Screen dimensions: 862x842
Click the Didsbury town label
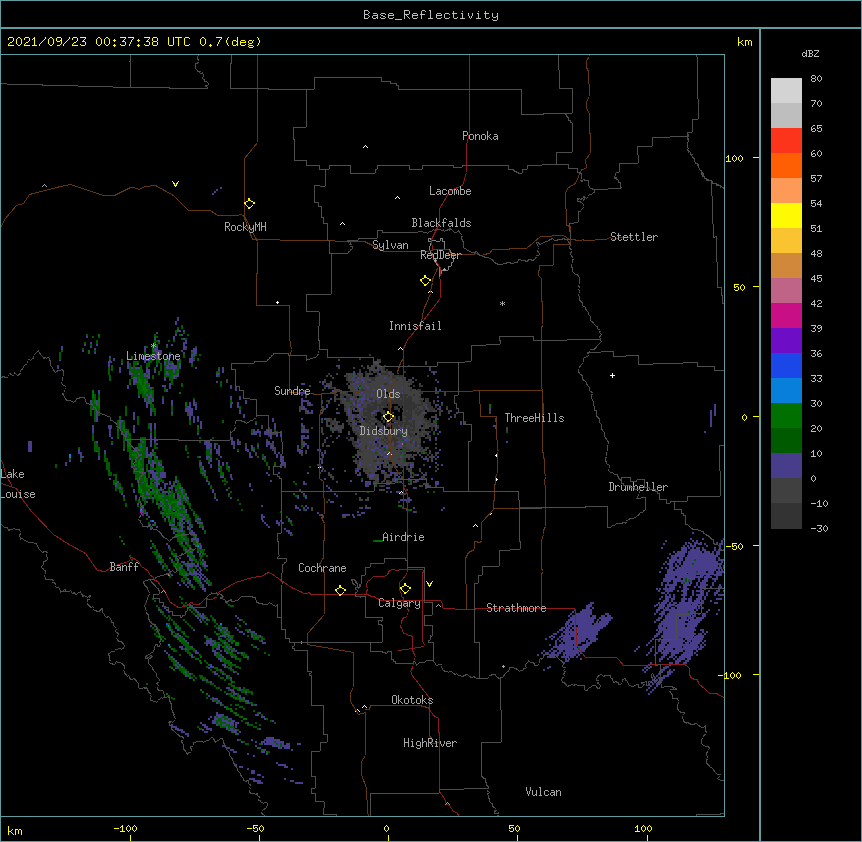pyautogui.click(x=384, y=431)
